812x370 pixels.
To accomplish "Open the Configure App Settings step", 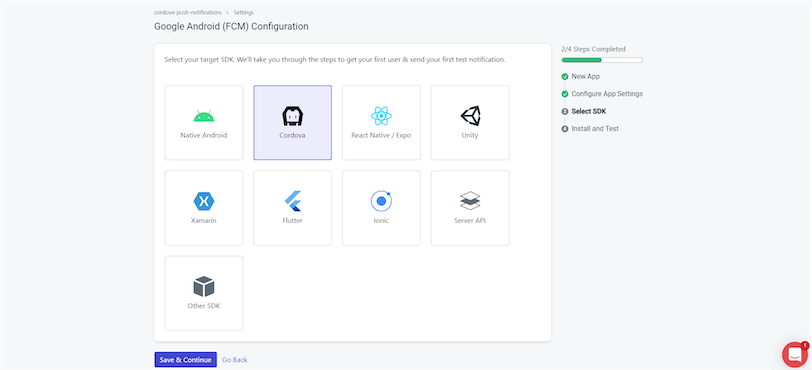I will point(607,94).
